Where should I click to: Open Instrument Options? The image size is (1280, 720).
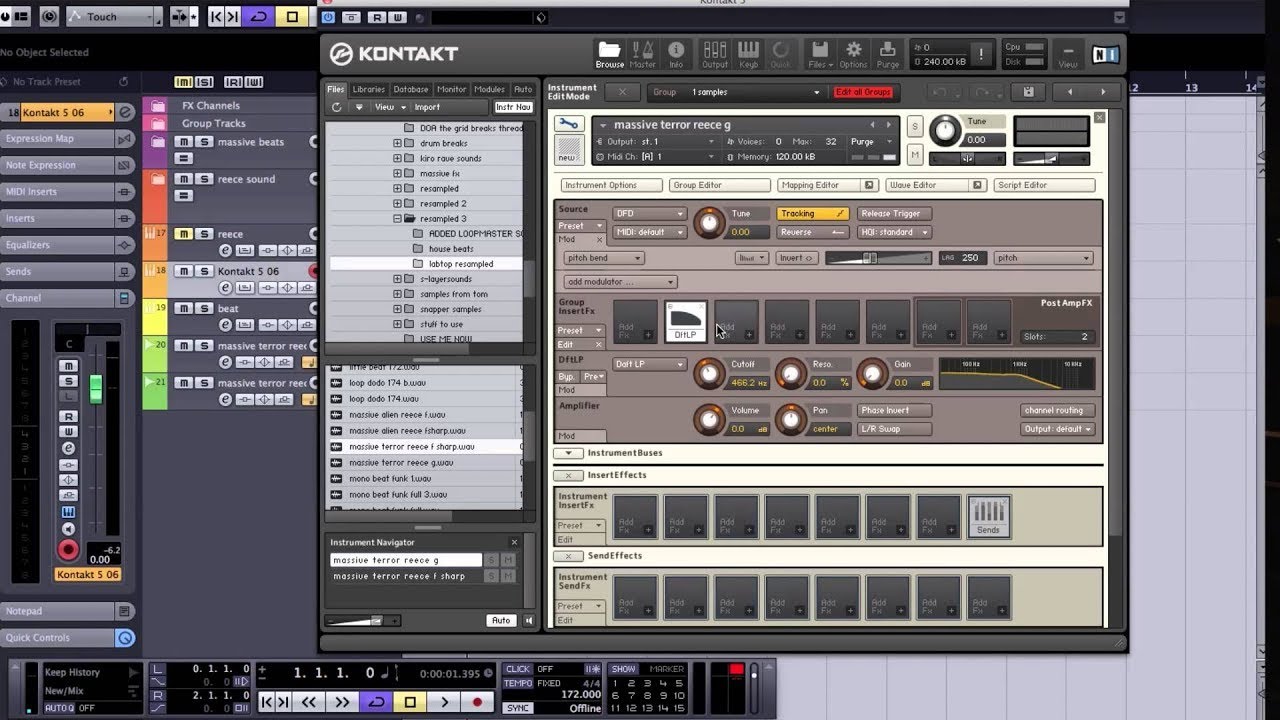[613, 185]
